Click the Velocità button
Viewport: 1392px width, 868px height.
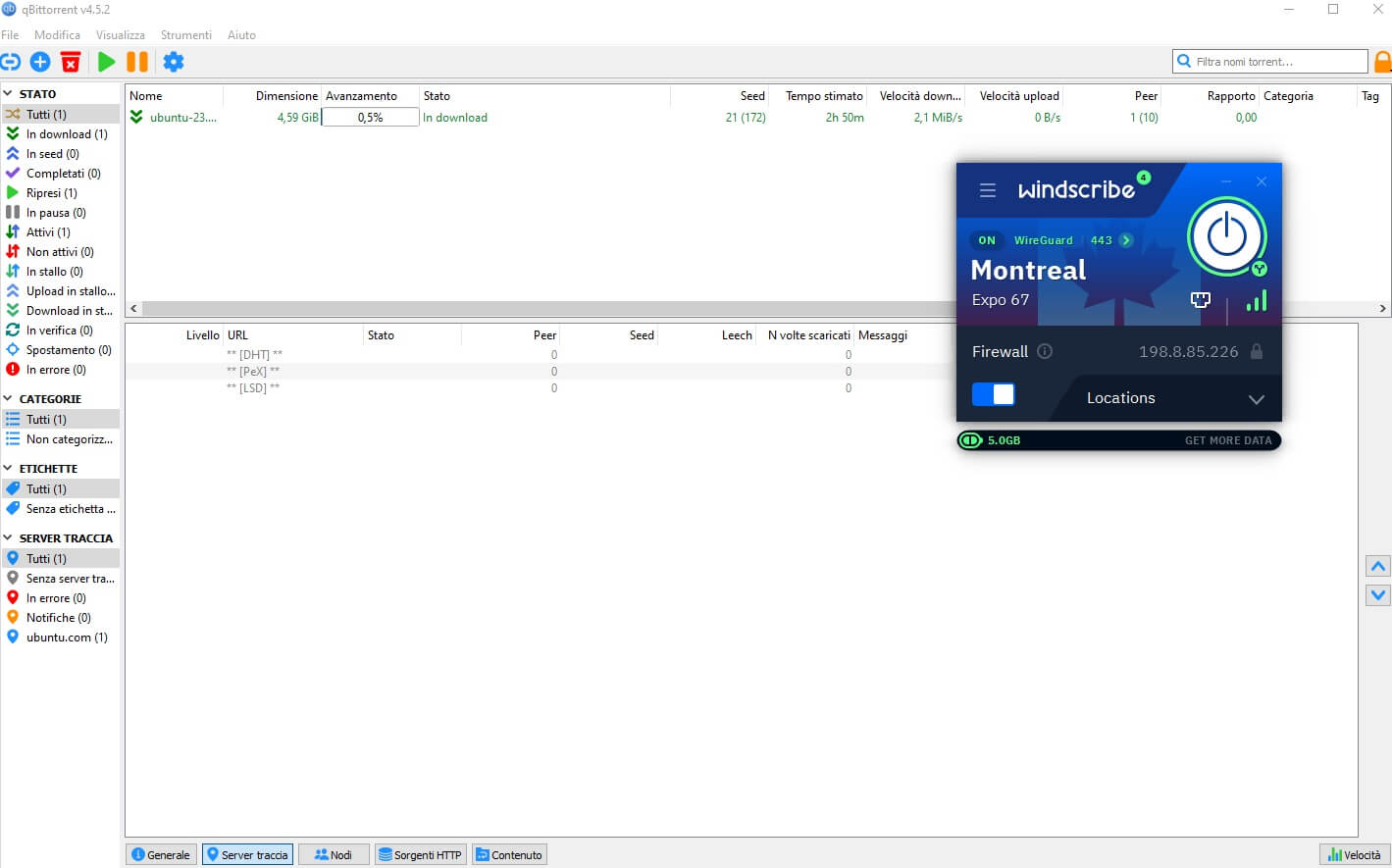click(x=1355, y=855)
